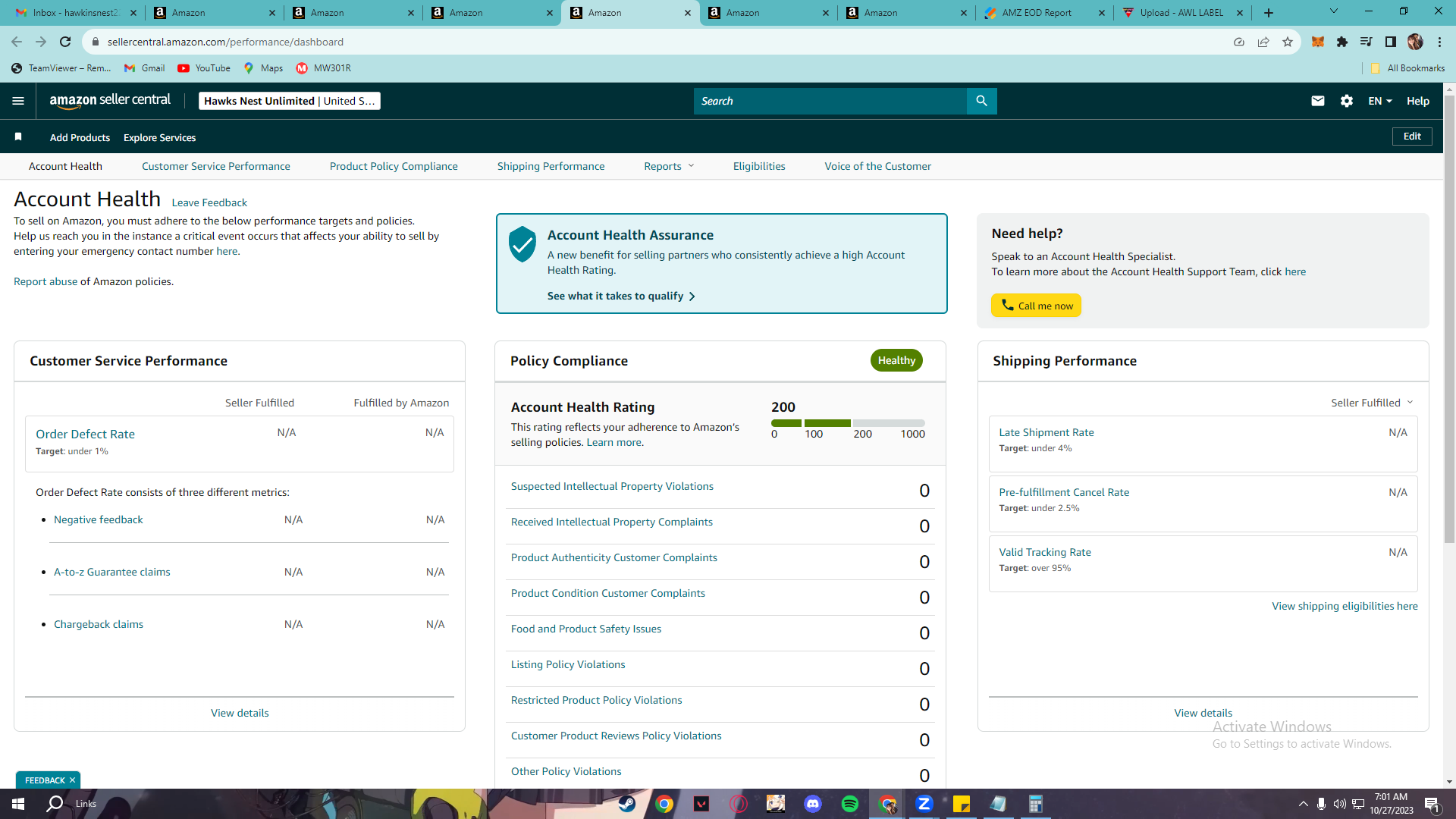The image size is (1456, 819).
Task: Open the Eligibilities tab
Action: point(759,166)
